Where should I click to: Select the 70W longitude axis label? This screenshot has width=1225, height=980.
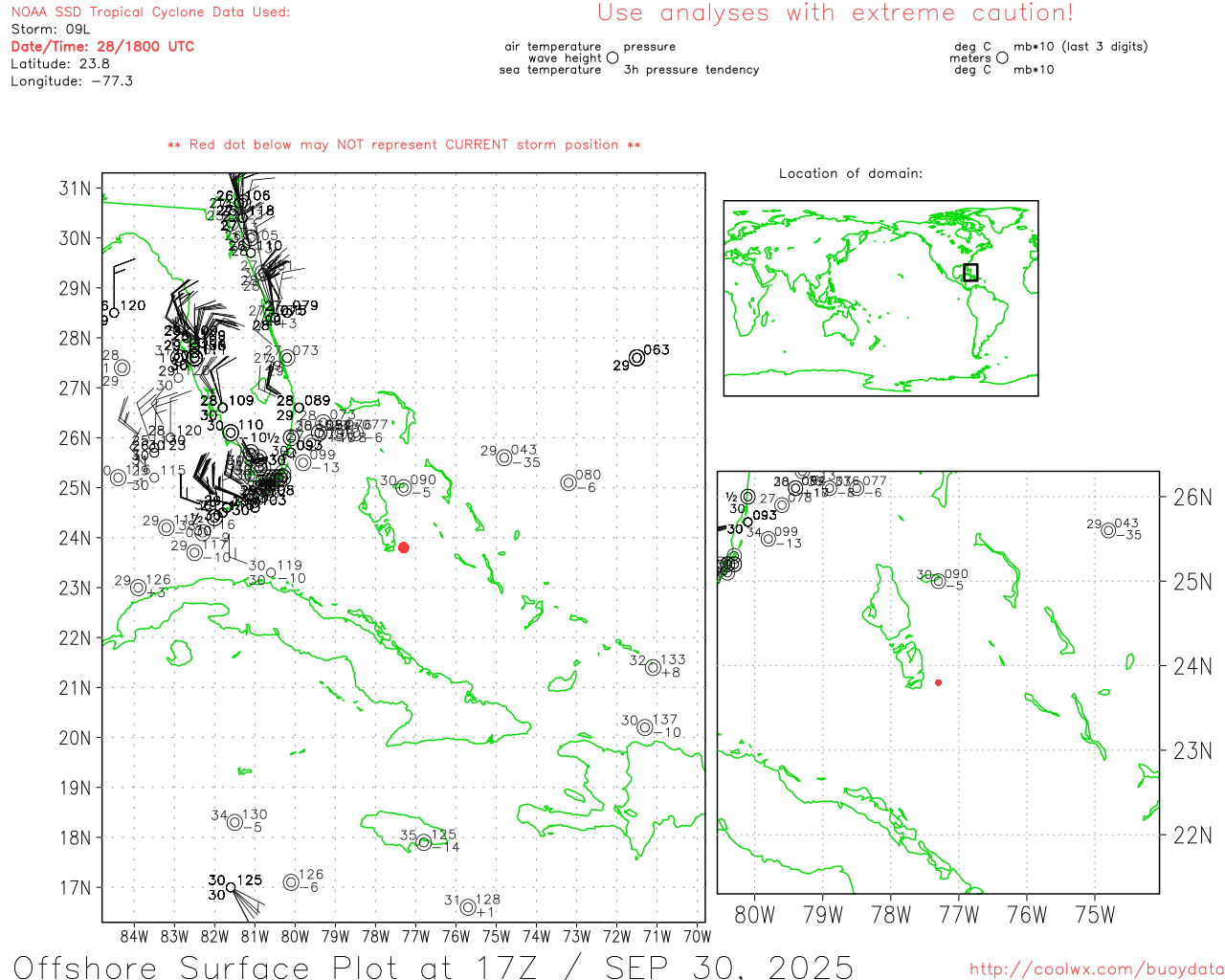[698, 936]
